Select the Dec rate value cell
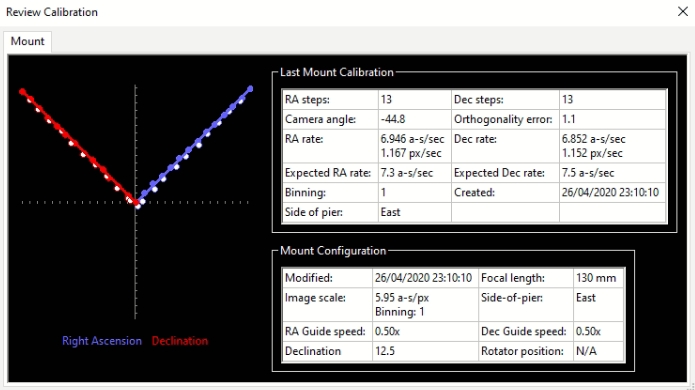Screen dimensions: 695x390 [x=613, y=146]
